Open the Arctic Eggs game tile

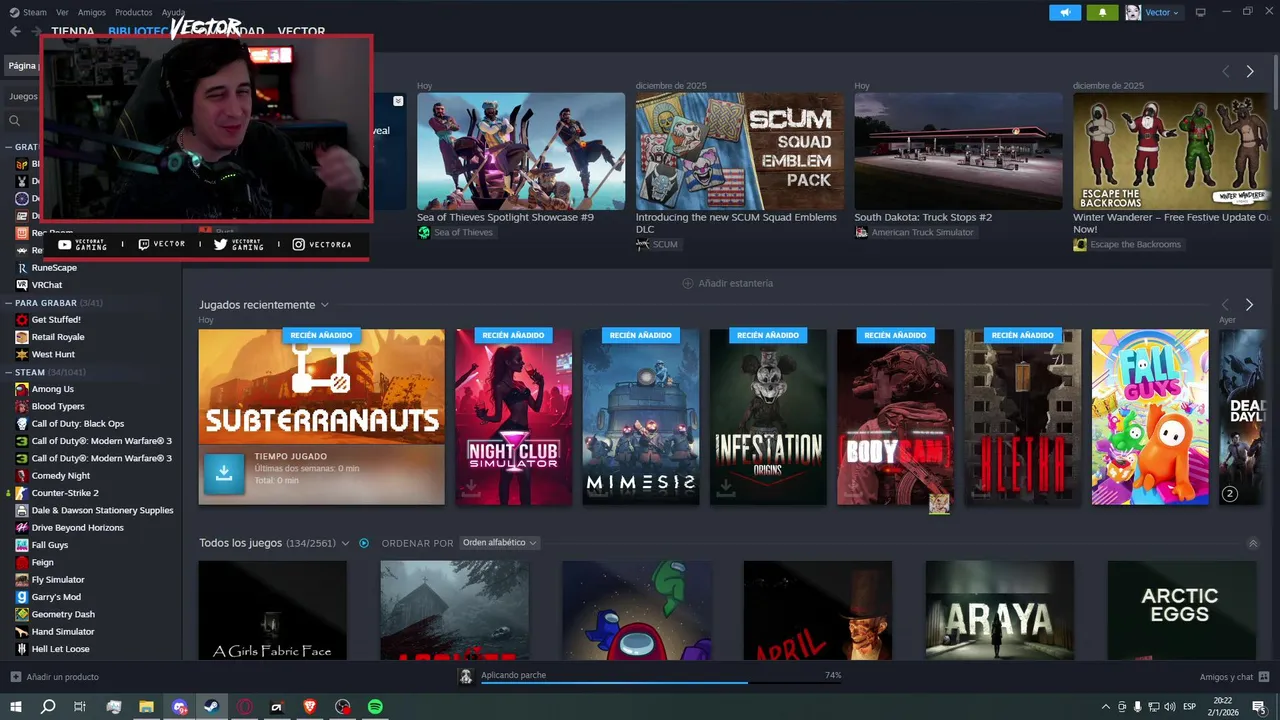point(1181,610)
